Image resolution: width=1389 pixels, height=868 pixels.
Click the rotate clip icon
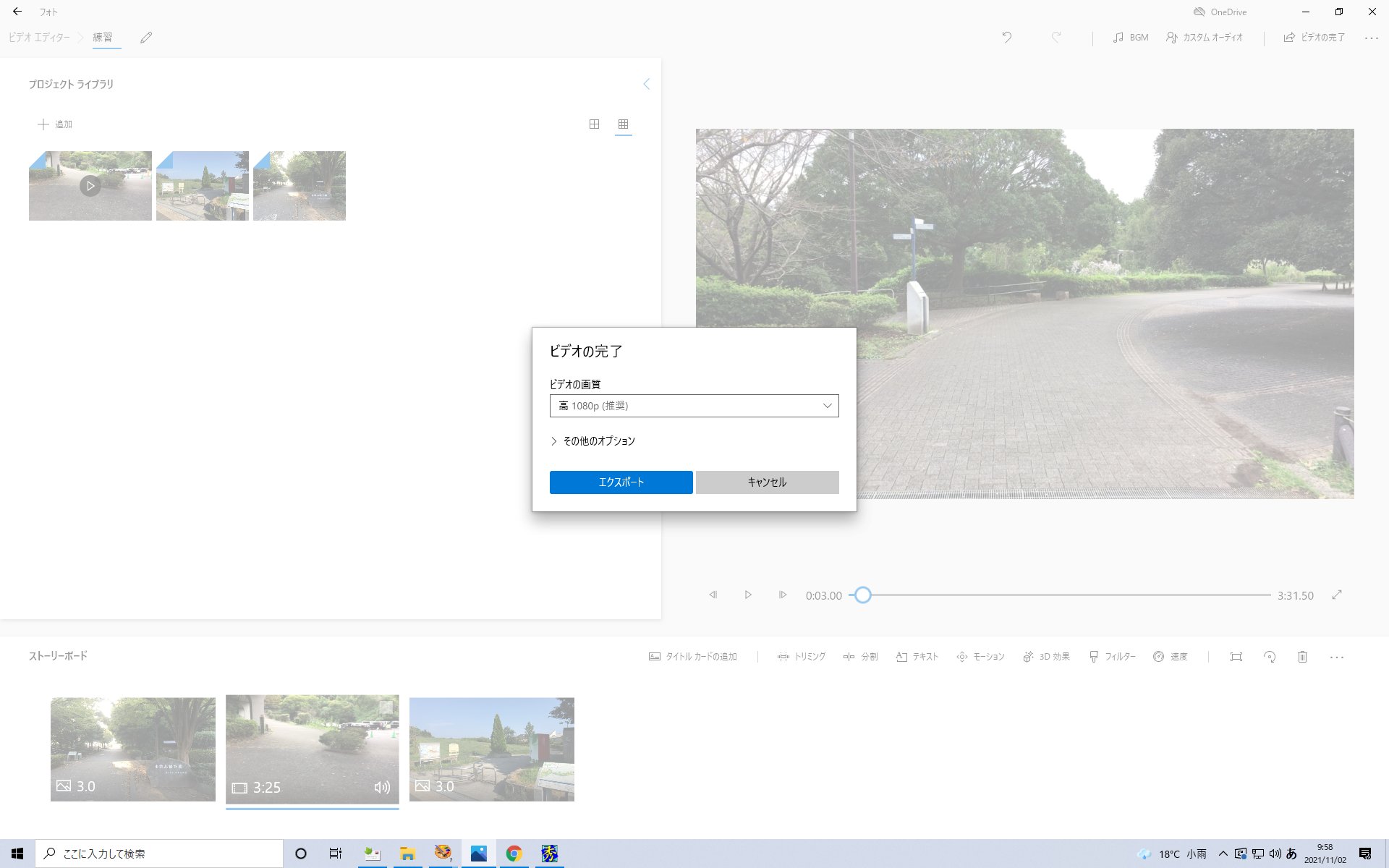(x=1270, y=657)
